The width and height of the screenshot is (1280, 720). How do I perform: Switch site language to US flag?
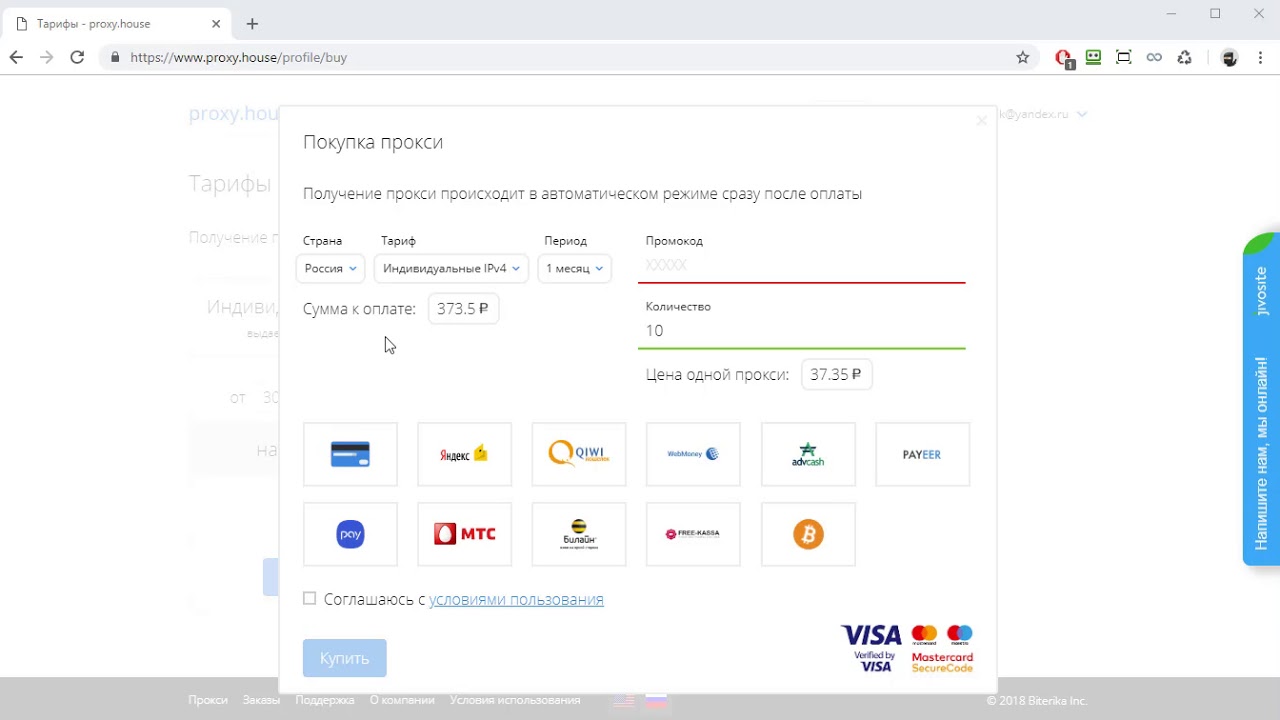(x=624, y=701)
